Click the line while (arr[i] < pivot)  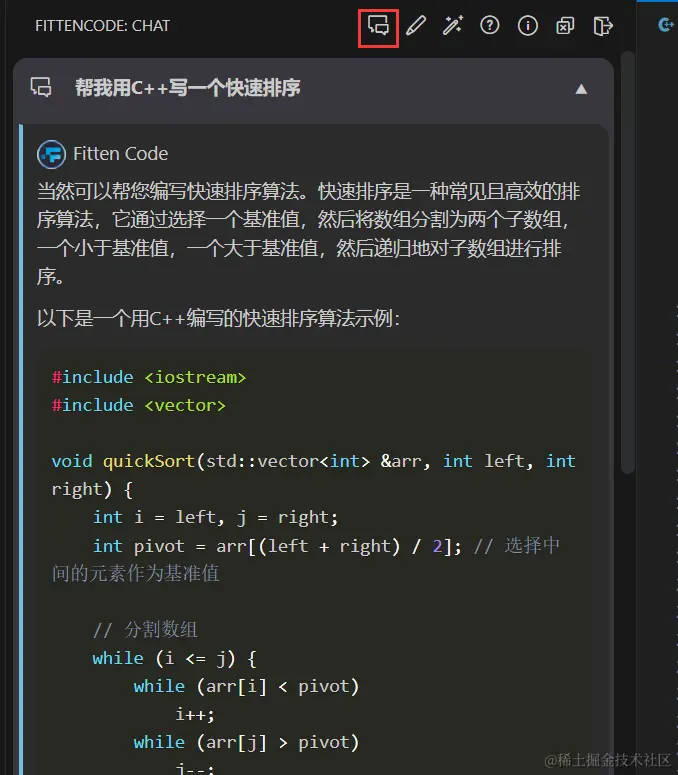[246, 687]
